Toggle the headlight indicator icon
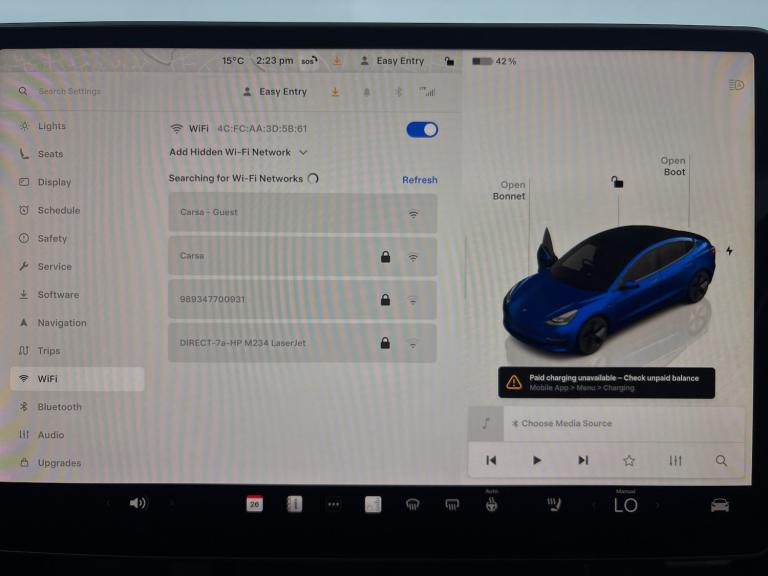Screen dimensions: 768x576 pos(737,85)
